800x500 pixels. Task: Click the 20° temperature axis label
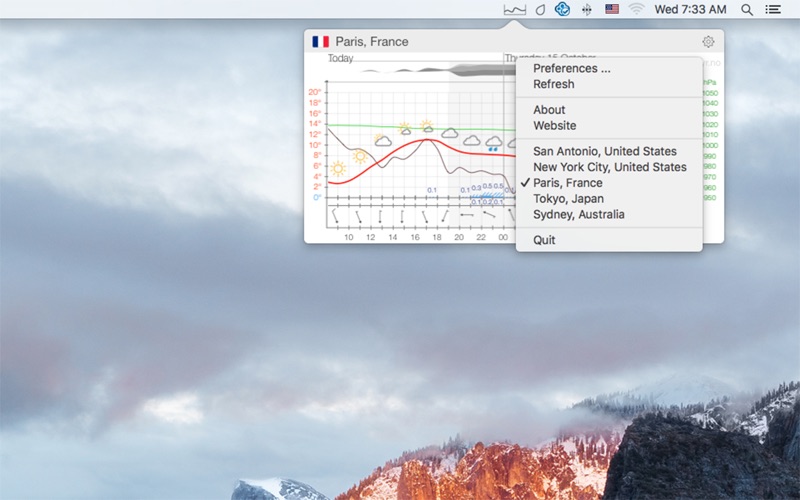tap(315, 92)
